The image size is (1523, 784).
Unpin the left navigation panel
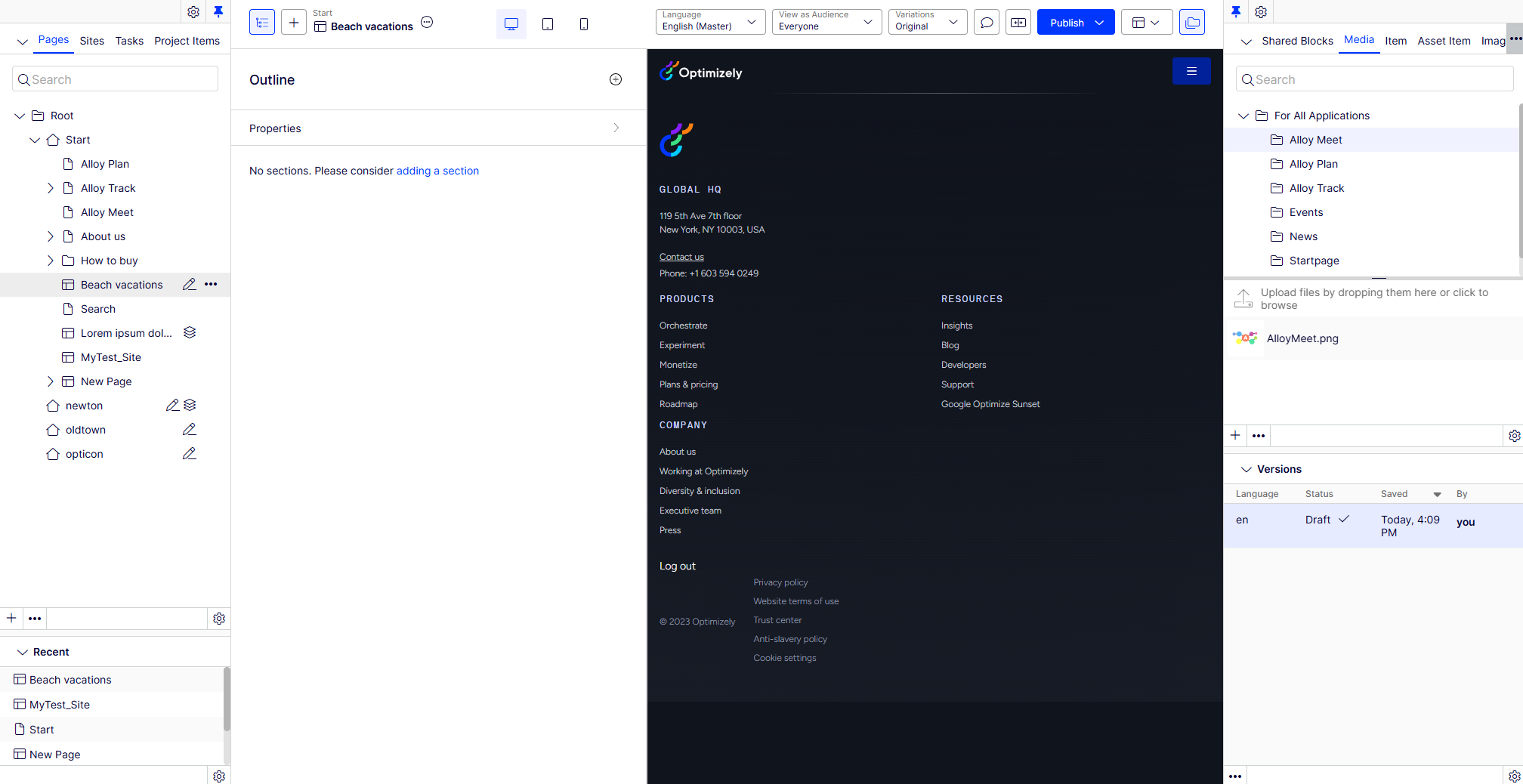point(218,12)
